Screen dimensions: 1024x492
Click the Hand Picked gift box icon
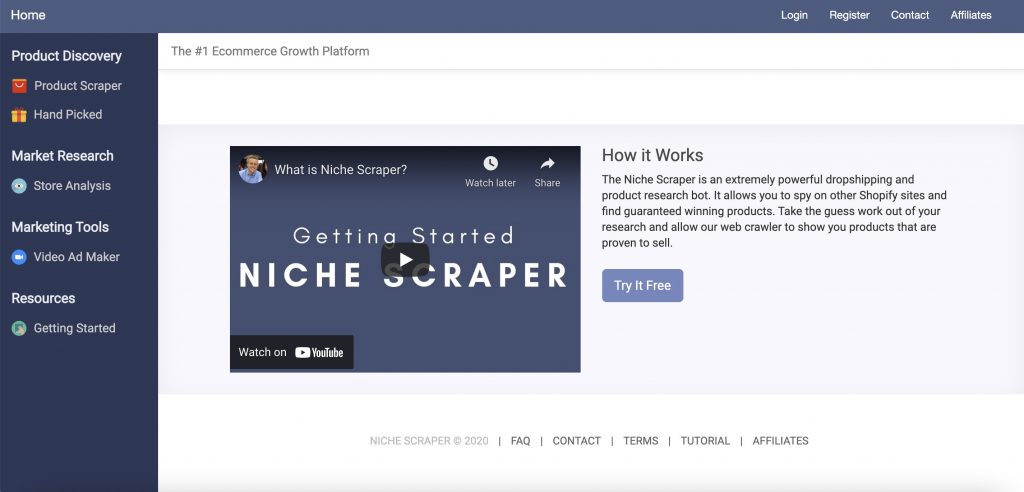19,115
